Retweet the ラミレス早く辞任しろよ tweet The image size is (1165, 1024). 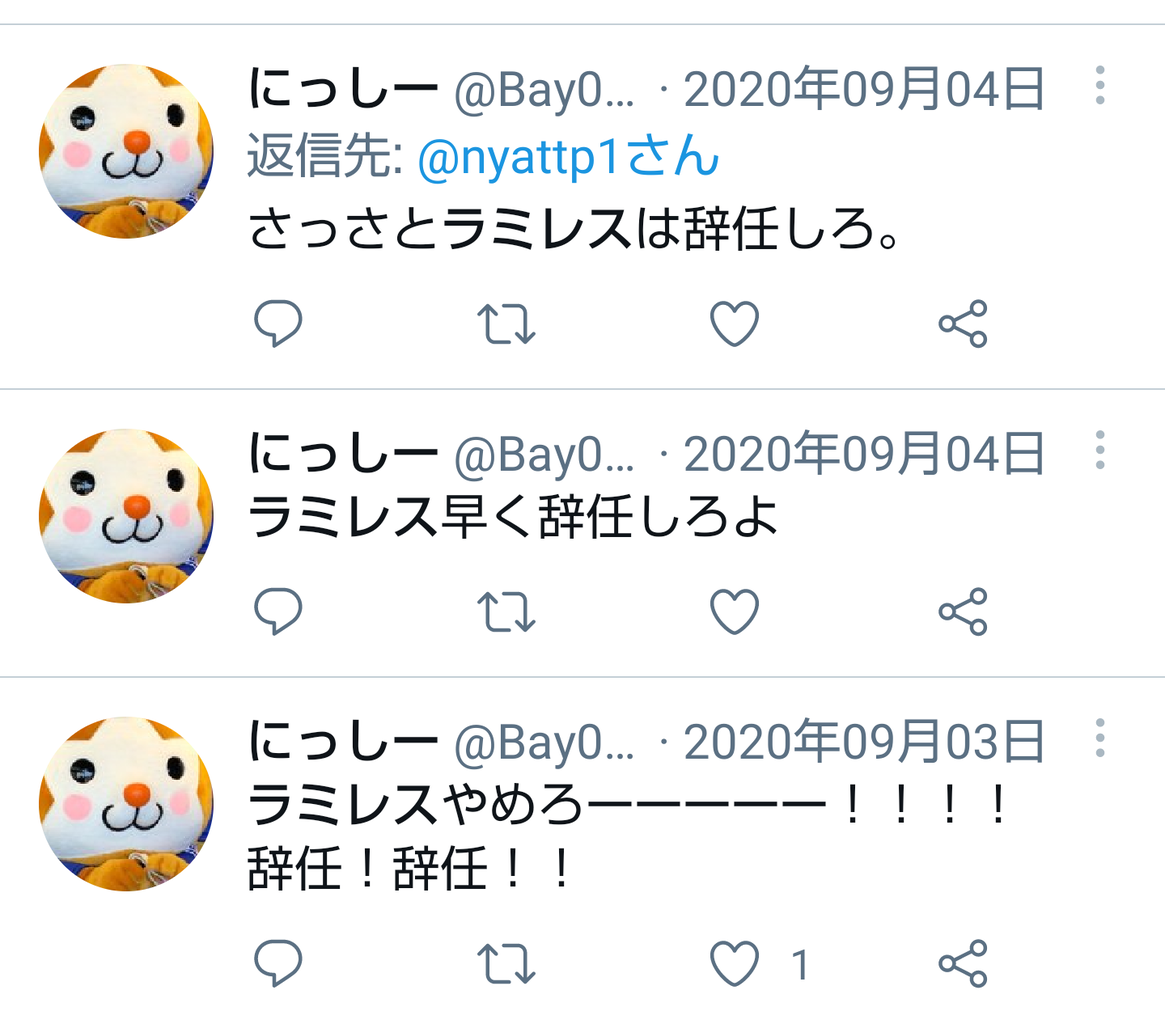click(x=506, y=611)
